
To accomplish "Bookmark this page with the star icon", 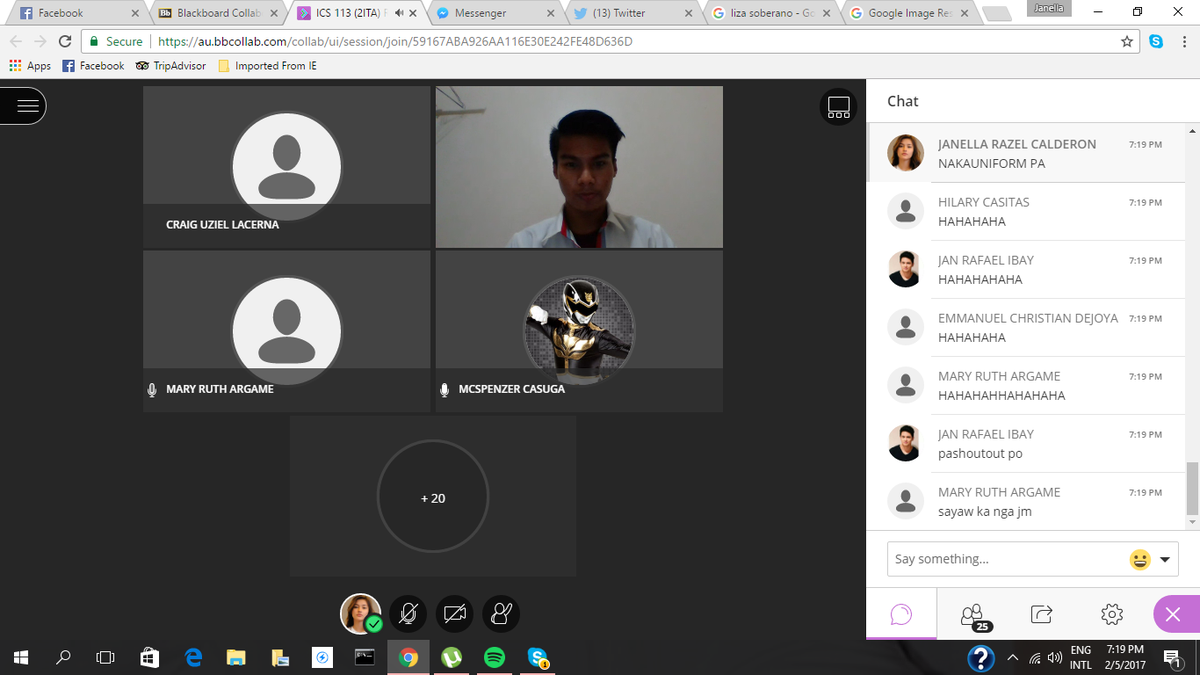I will 1127,42.
